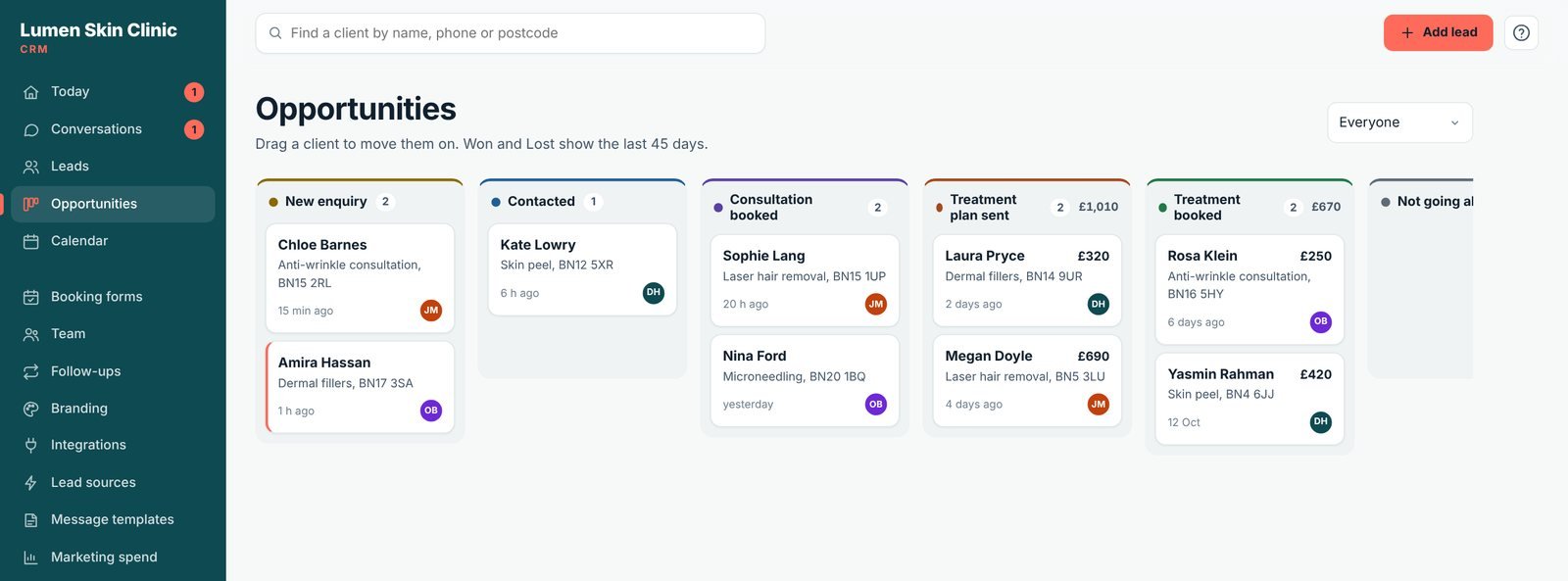Click the Treatment plan sent column title
Image resolution: width=1568 pixels, height=581 pixels.
(x=983, y=207)
